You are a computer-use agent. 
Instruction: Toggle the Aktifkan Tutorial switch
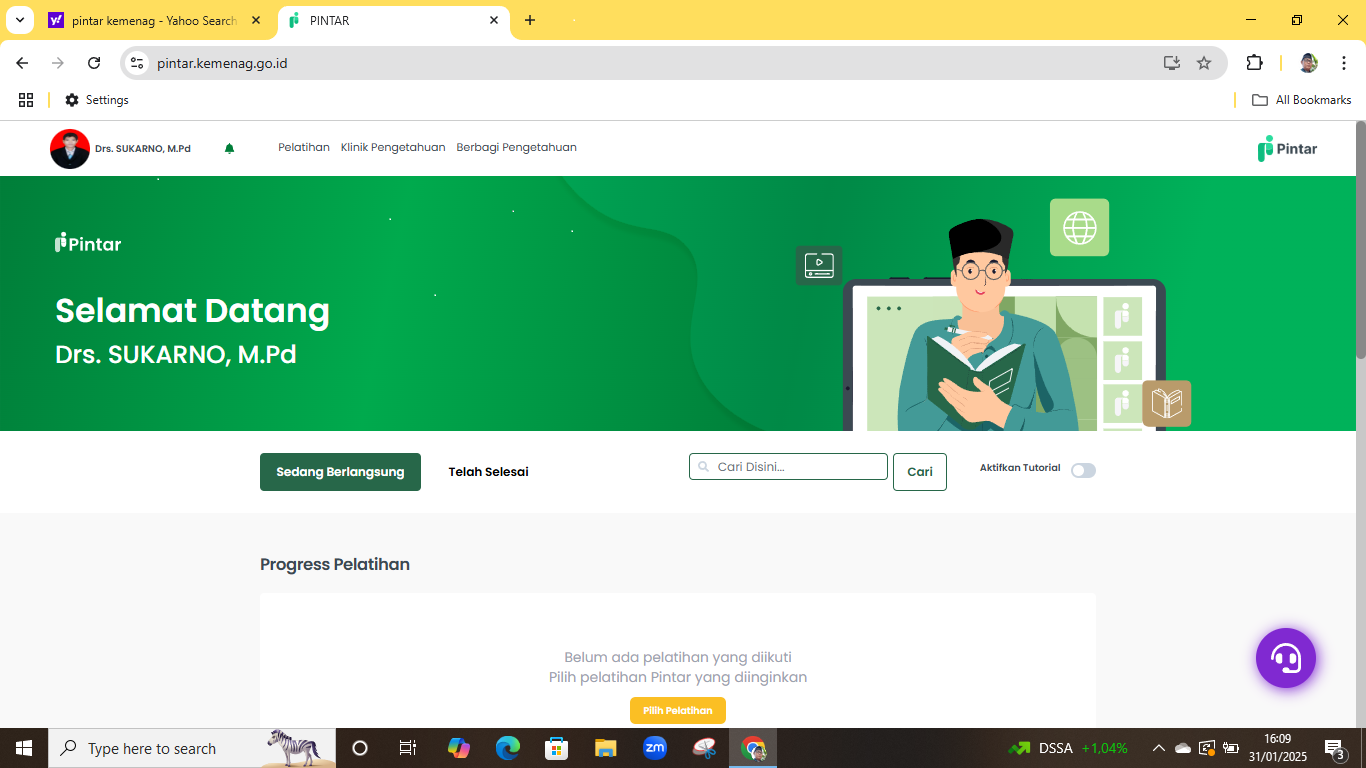[1083, 471]
